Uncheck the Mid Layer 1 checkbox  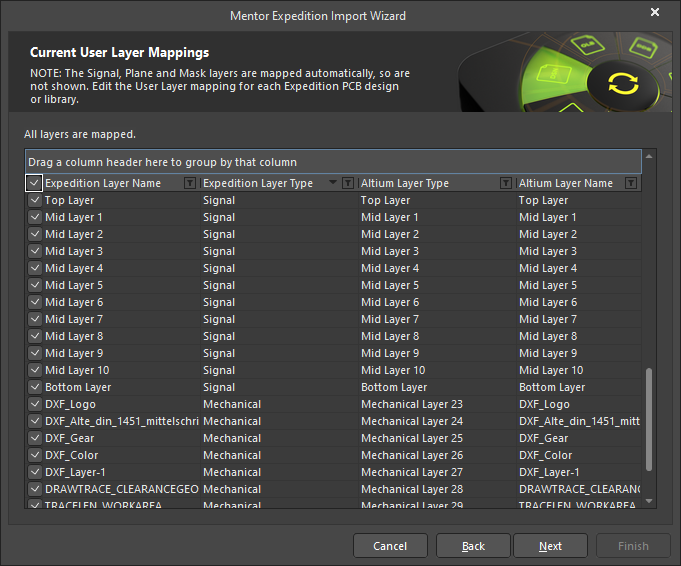pos(35,217)
